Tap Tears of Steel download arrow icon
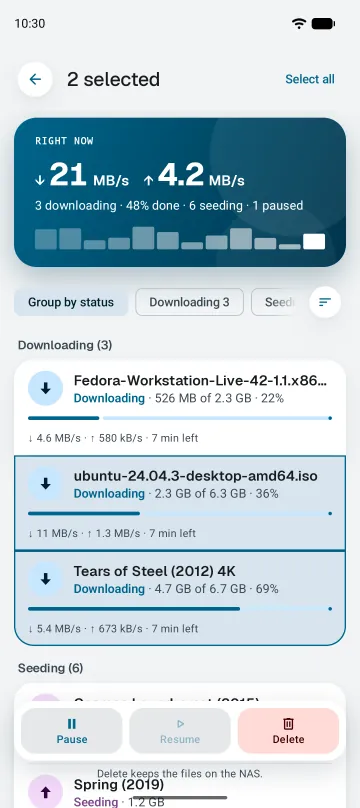The height and width of the screenshot is (808, 360). tap(45, 579)
